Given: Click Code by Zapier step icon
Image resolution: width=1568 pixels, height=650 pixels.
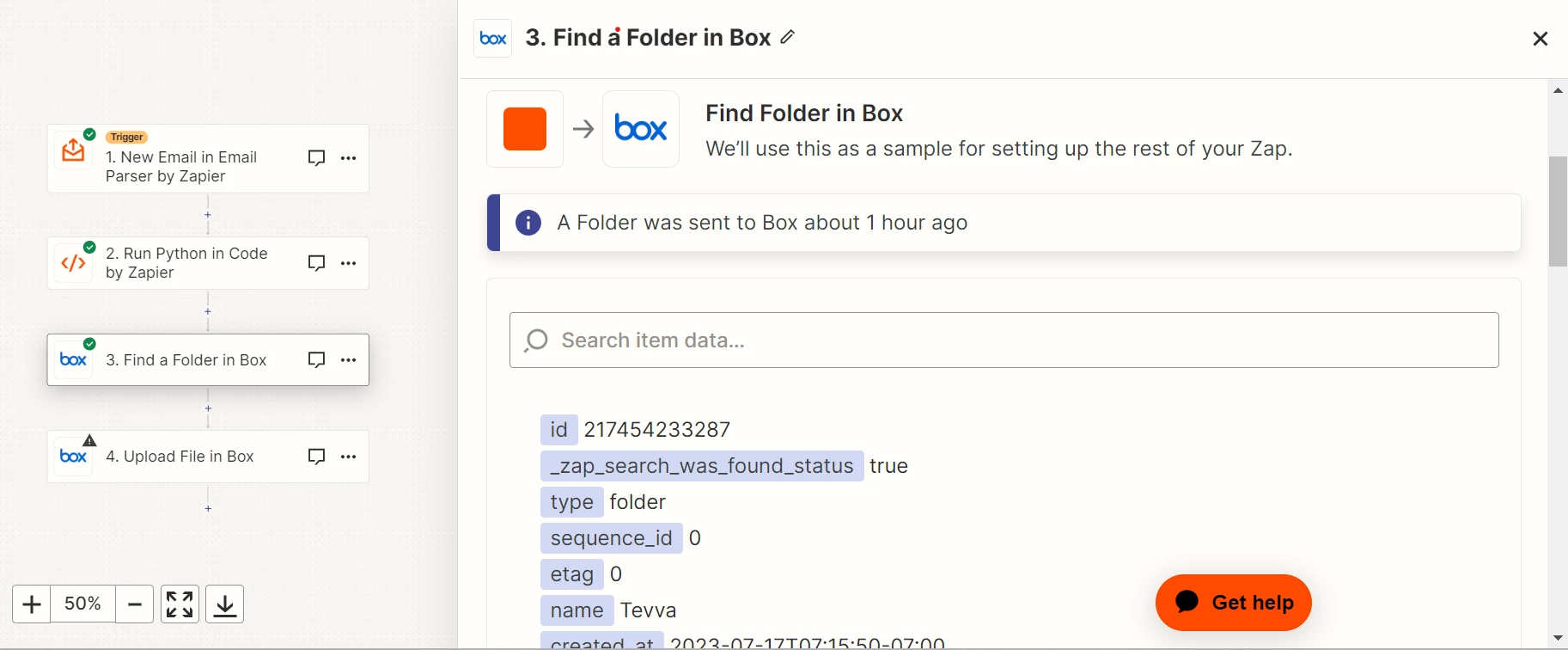Looking at the screenshot, I should (74, 263).
